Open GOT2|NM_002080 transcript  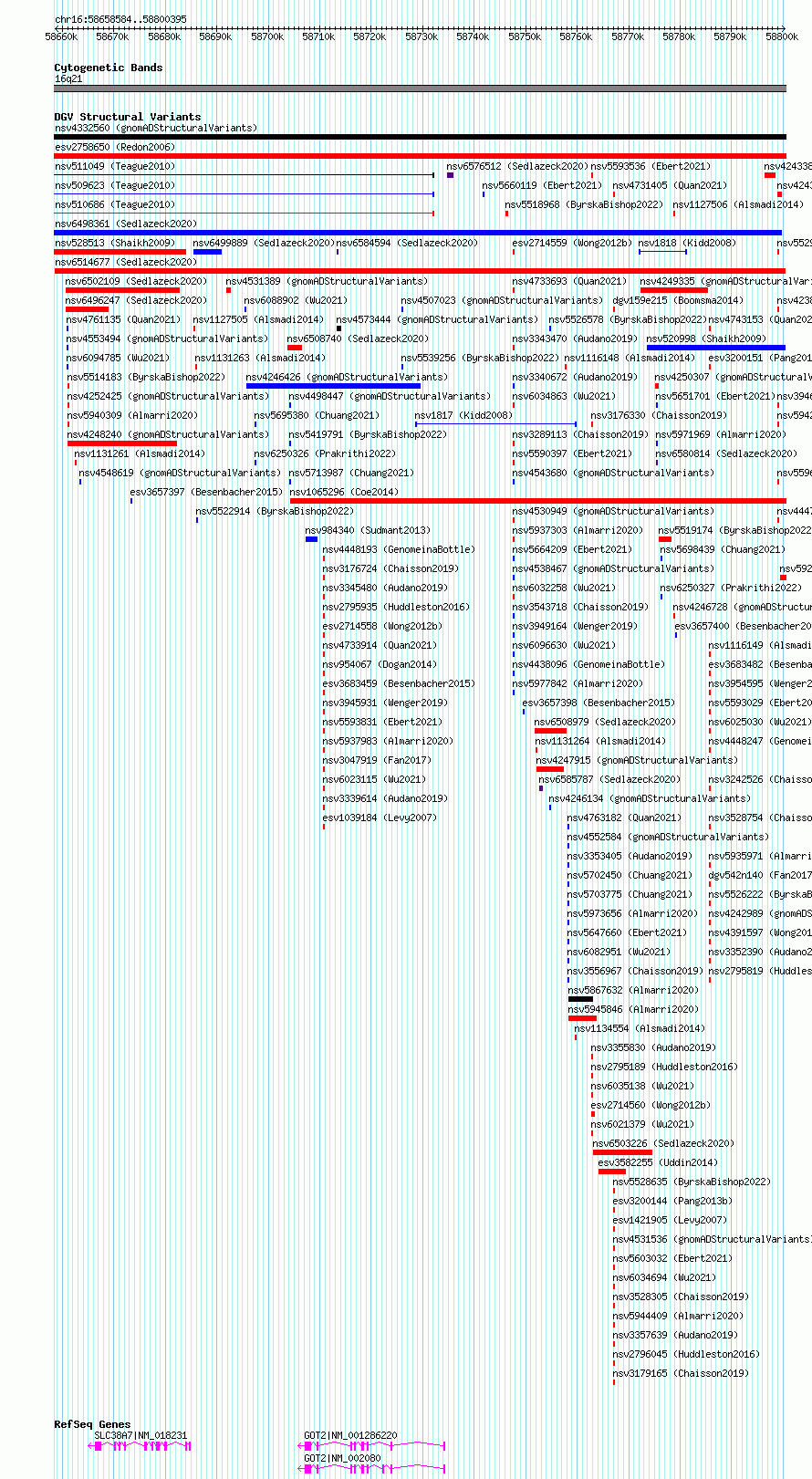tap(373, 1468)
